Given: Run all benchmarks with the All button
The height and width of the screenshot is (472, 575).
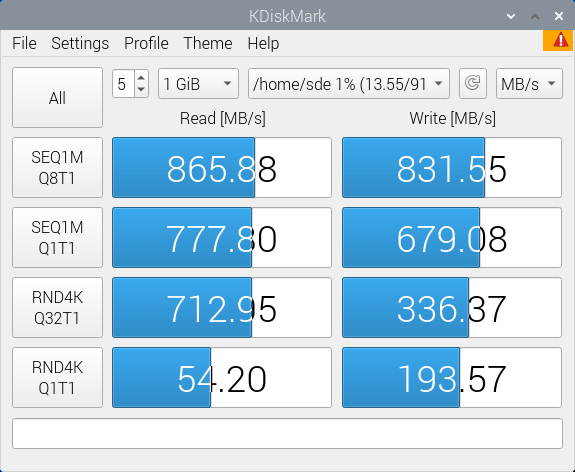Looking at the screenshot, I should tap(58, 98).
